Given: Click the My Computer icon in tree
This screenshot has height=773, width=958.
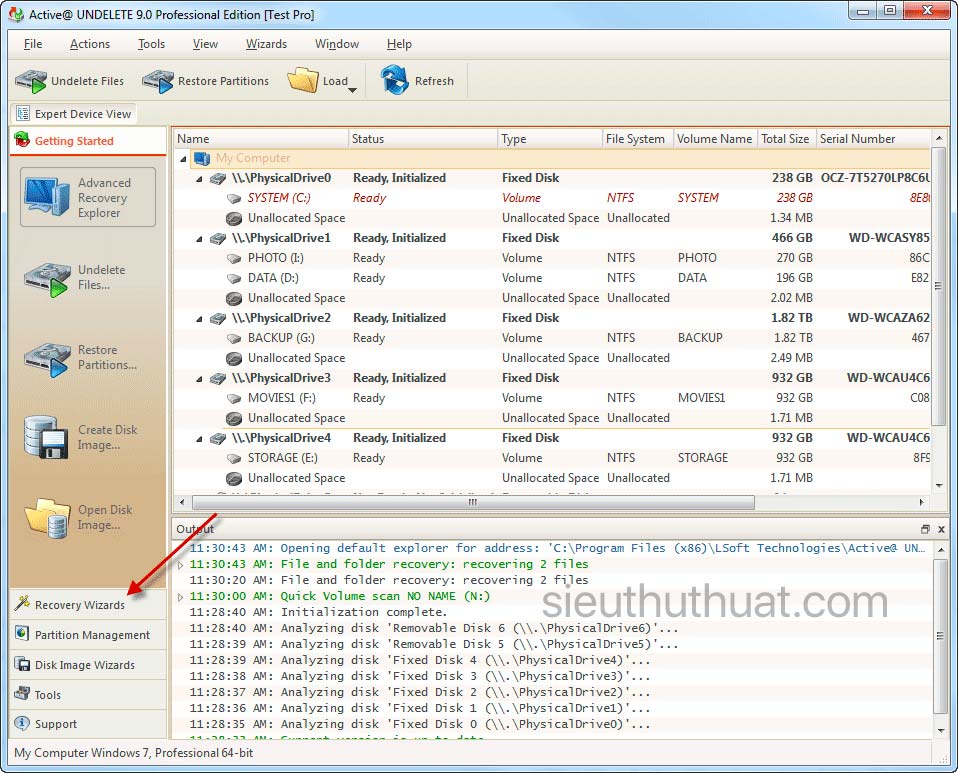Looking at the screenshot, I should pos(202,158).
